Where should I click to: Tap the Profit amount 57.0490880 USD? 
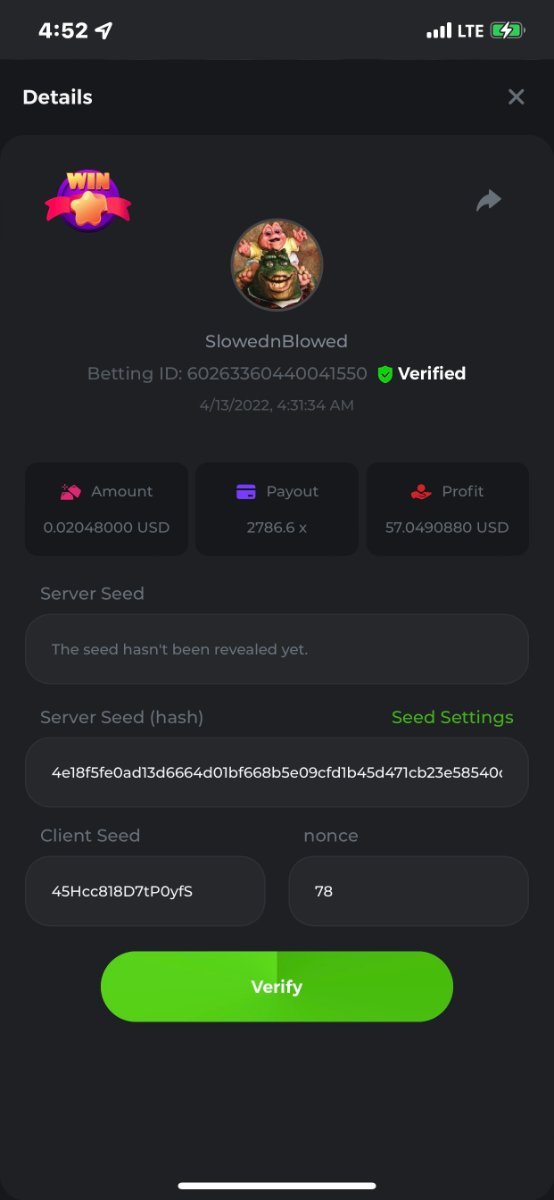[447, 527]
